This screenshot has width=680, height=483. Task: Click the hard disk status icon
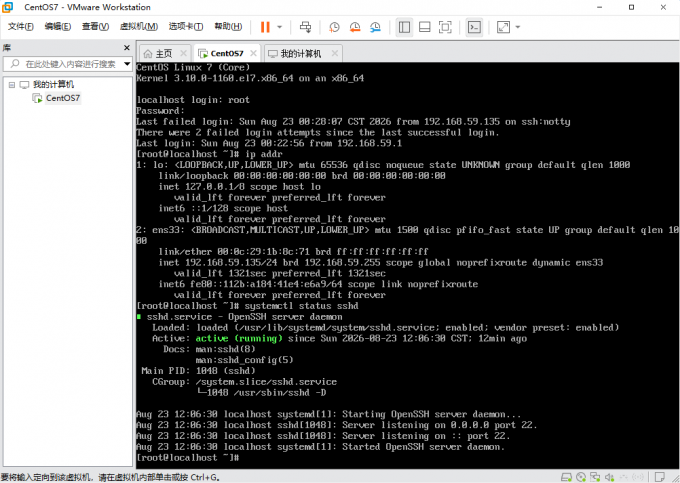pos(566,478)
